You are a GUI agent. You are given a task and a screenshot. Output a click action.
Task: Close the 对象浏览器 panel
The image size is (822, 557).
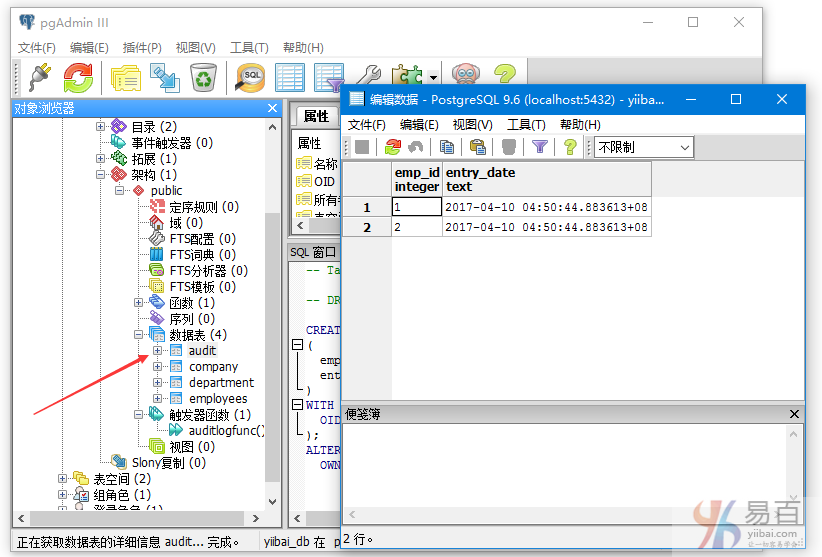point(272,108)
